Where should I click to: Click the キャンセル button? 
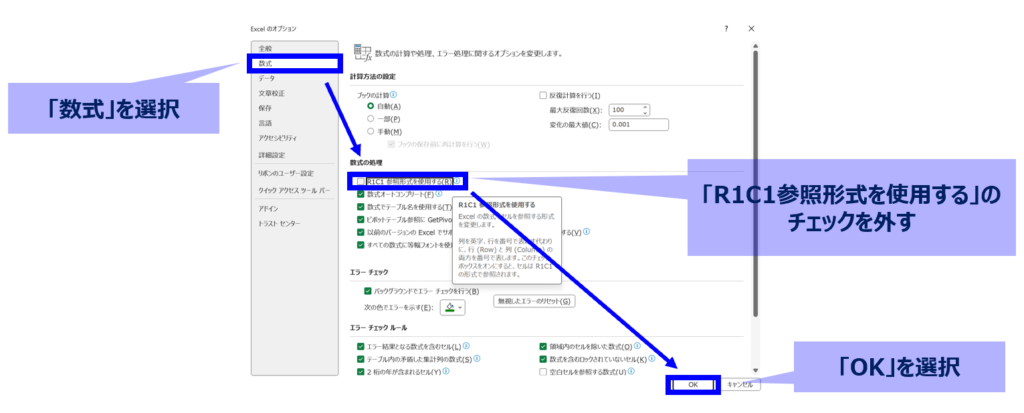point(740,385)
